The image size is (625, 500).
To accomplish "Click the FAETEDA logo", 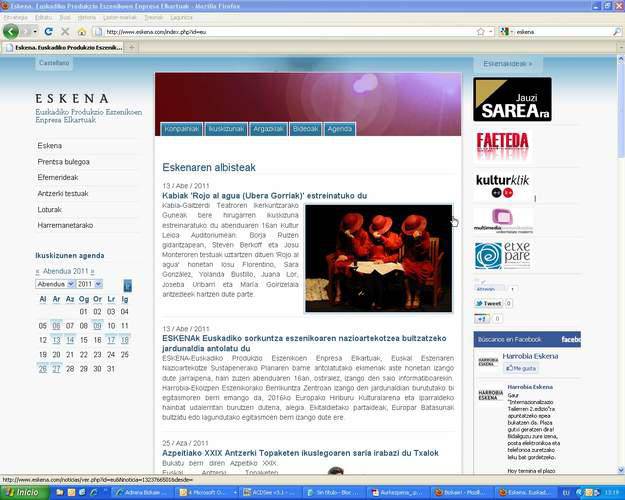I will [502, 146].
